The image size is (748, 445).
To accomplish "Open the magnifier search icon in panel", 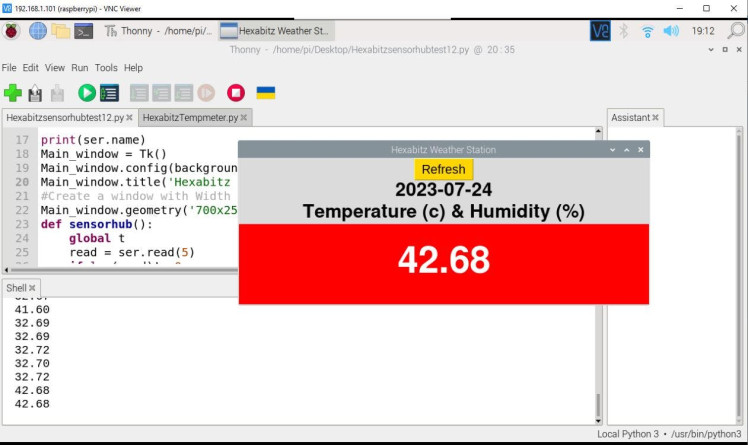I will point(736,31).
